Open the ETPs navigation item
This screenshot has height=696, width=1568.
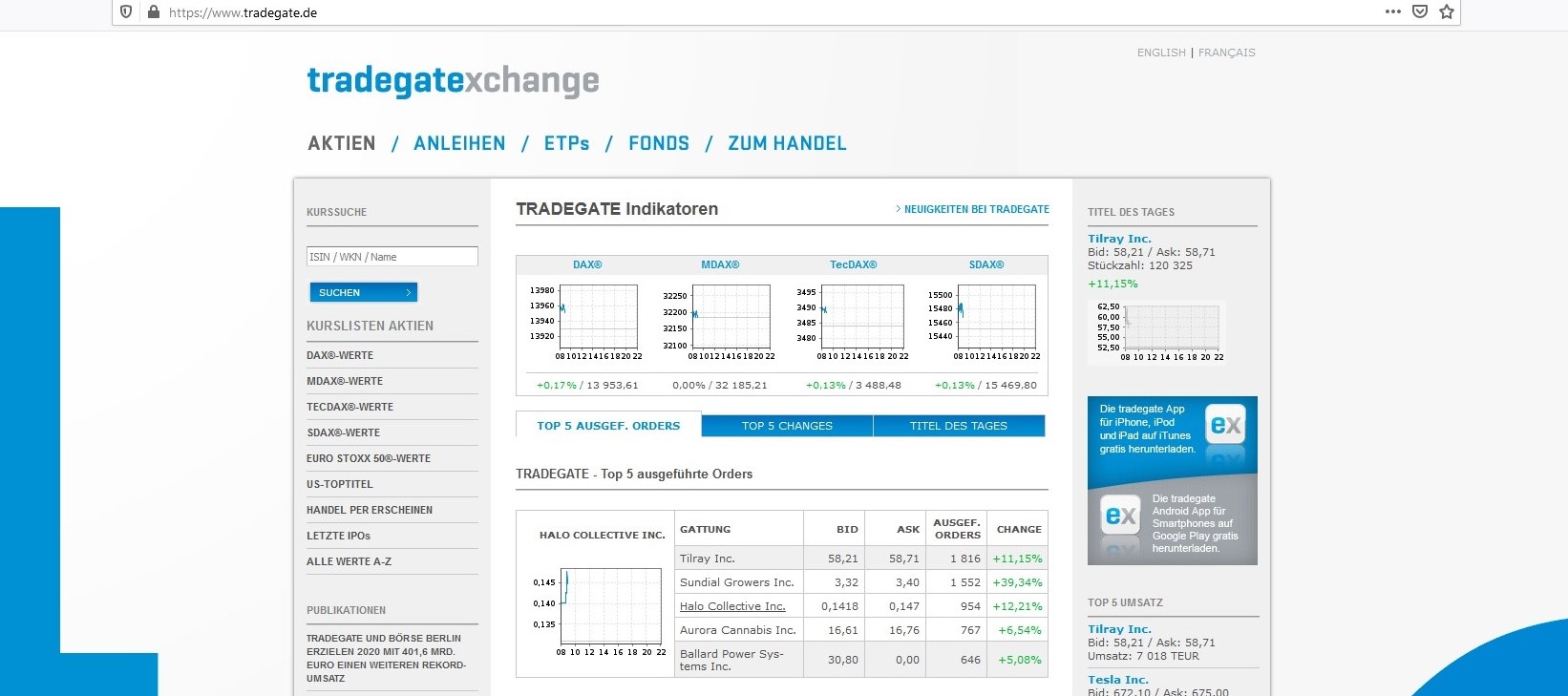coord(567,143)
